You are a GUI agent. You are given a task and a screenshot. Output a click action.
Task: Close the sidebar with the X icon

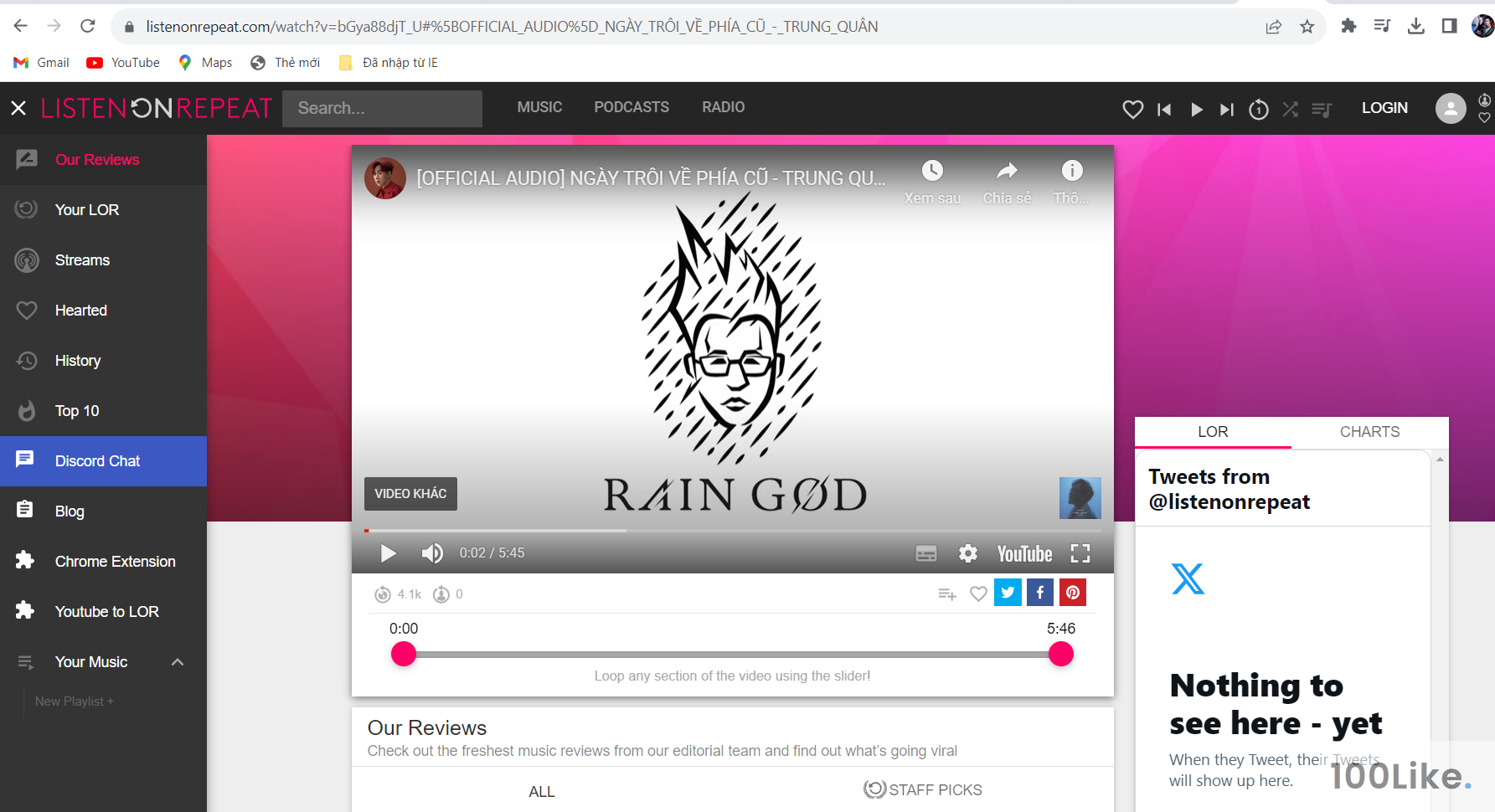pos(18,108)
